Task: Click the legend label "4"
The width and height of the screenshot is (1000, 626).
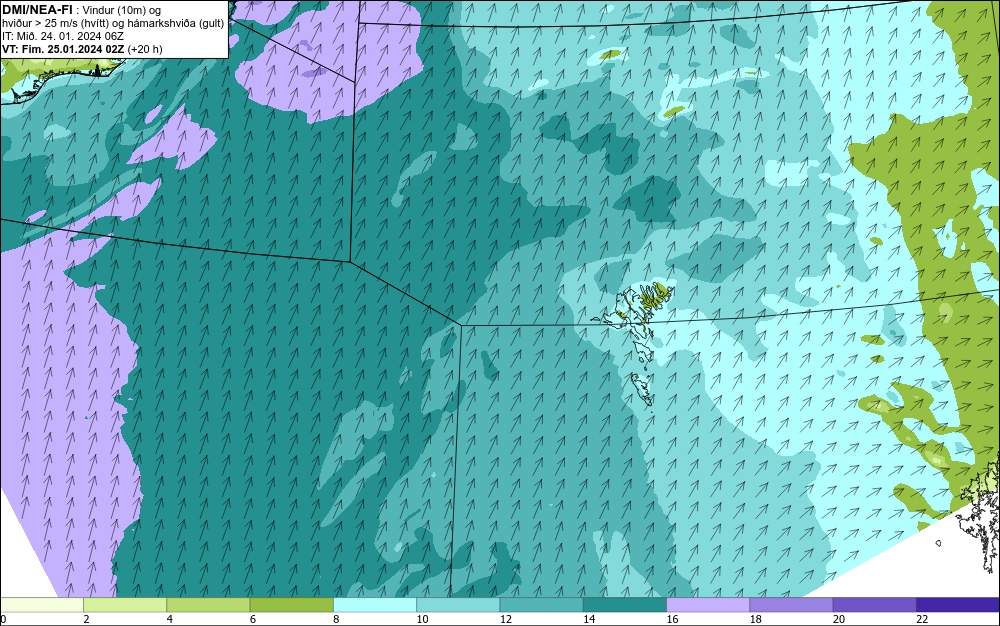Action: (x=170, y=619)
